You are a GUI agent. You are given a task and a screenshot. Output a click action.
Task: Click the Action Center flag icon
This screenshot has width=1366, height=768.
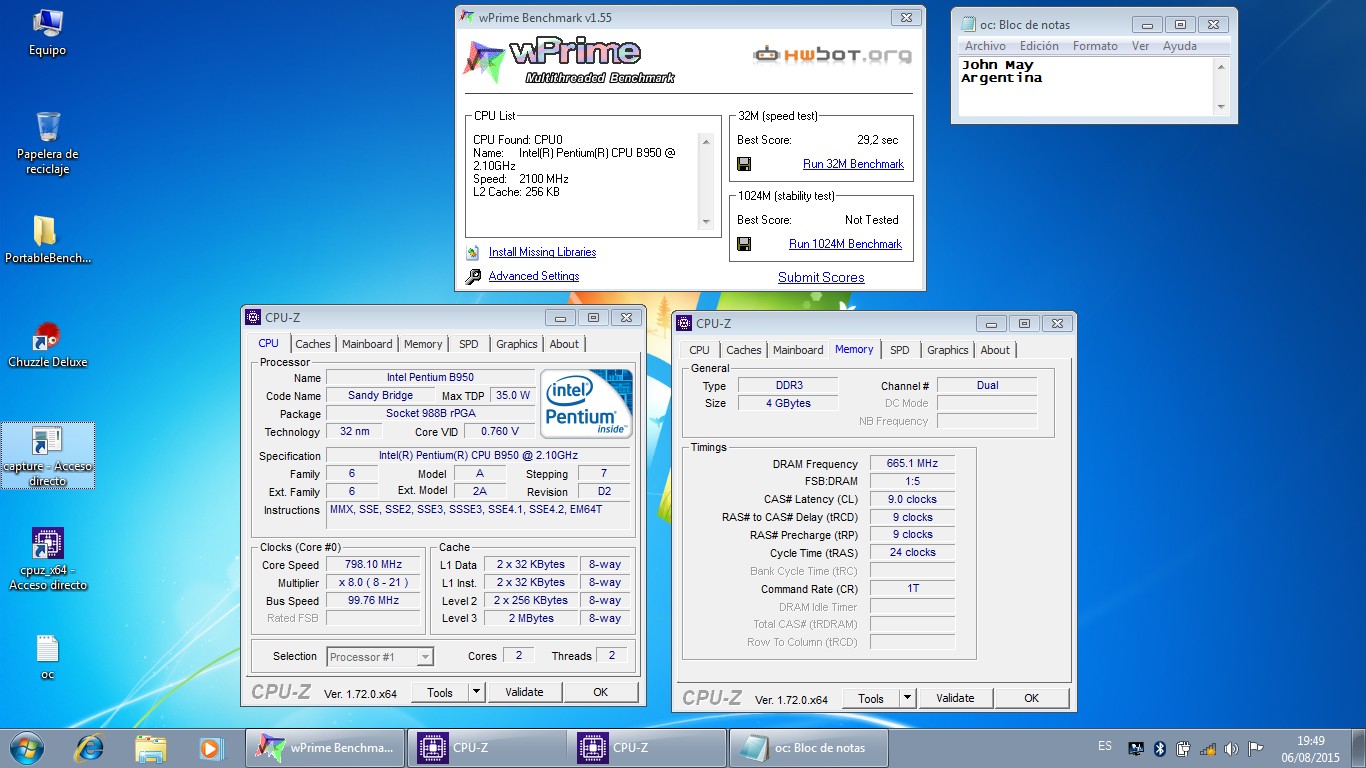1256,748
